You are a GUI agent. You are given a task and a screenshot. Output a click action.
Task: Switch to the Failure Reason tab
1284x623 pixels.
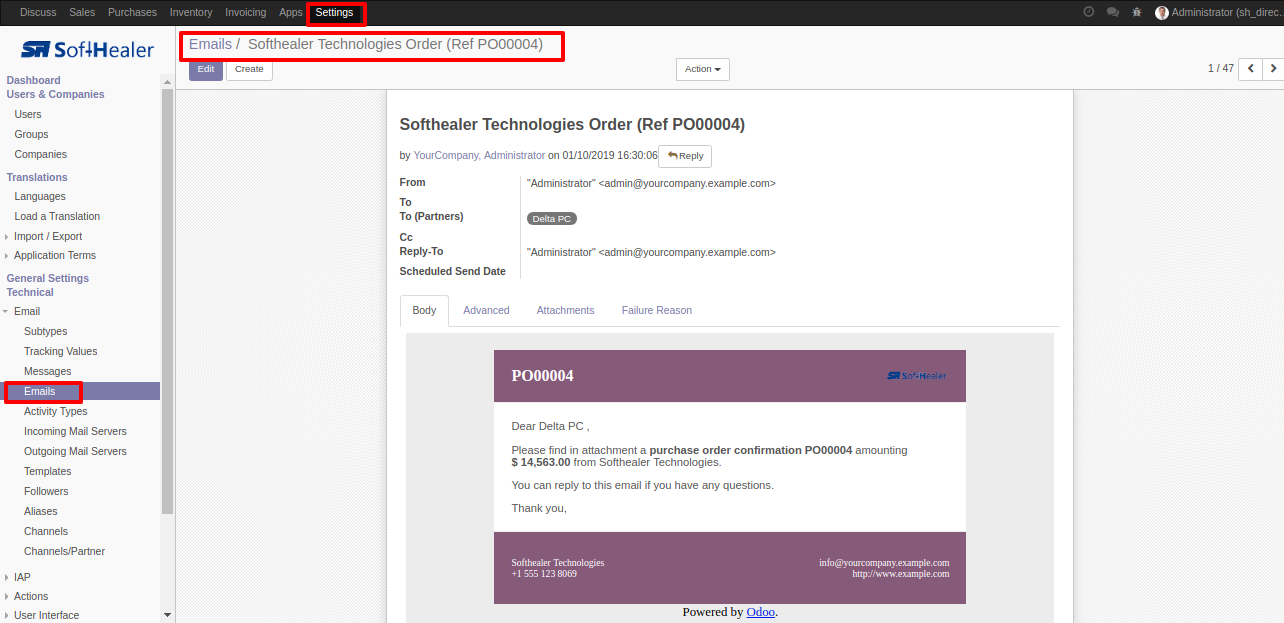(x=657, y=310)
